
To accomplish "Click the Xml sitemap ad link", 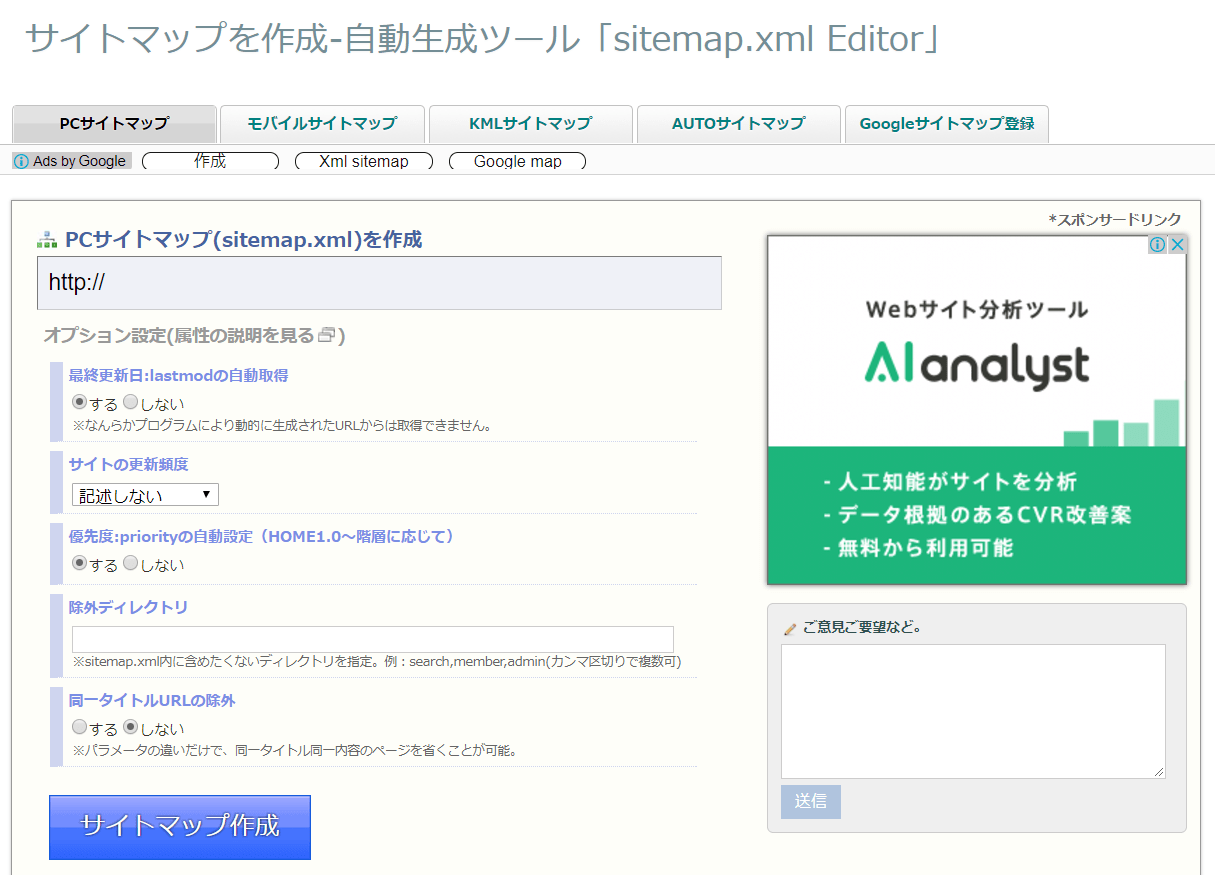I will pos(364,161).
